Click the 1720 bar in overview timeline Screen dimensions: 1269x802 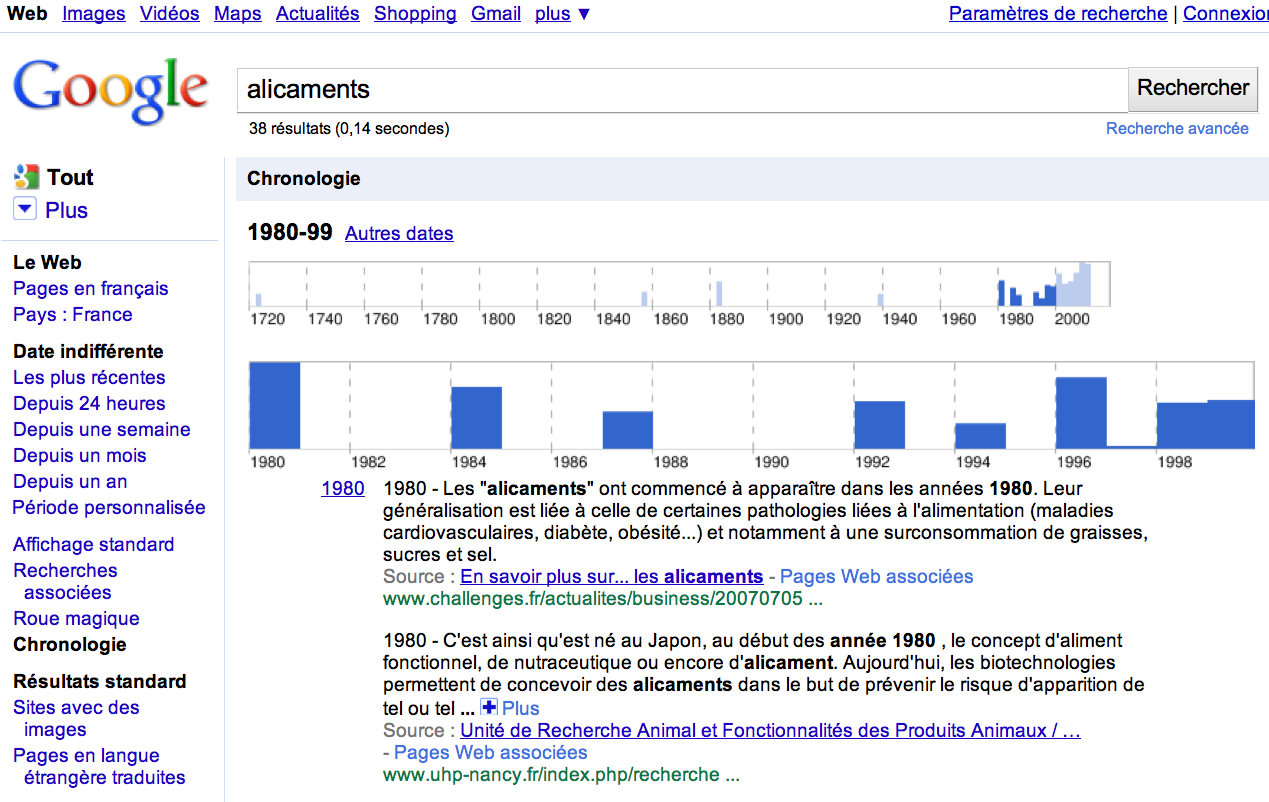[258, 300]
